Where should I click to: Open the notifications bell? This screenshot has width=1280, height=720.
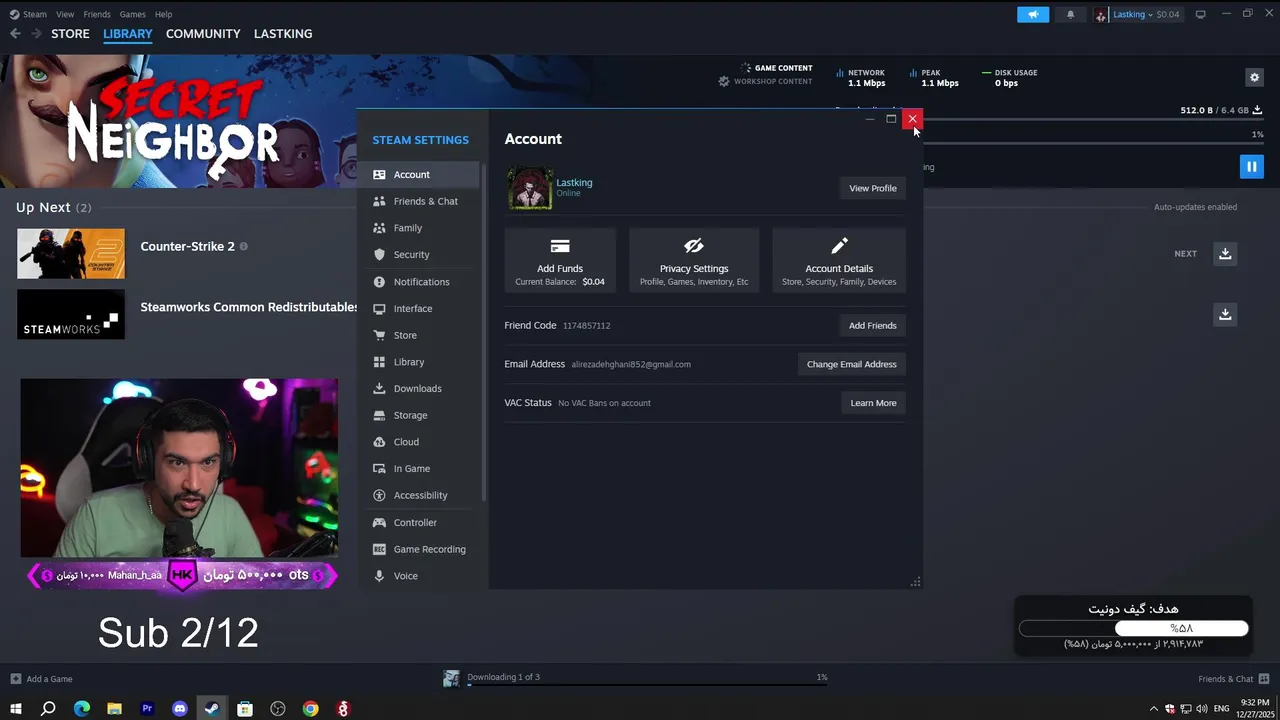coord(1070,14)
